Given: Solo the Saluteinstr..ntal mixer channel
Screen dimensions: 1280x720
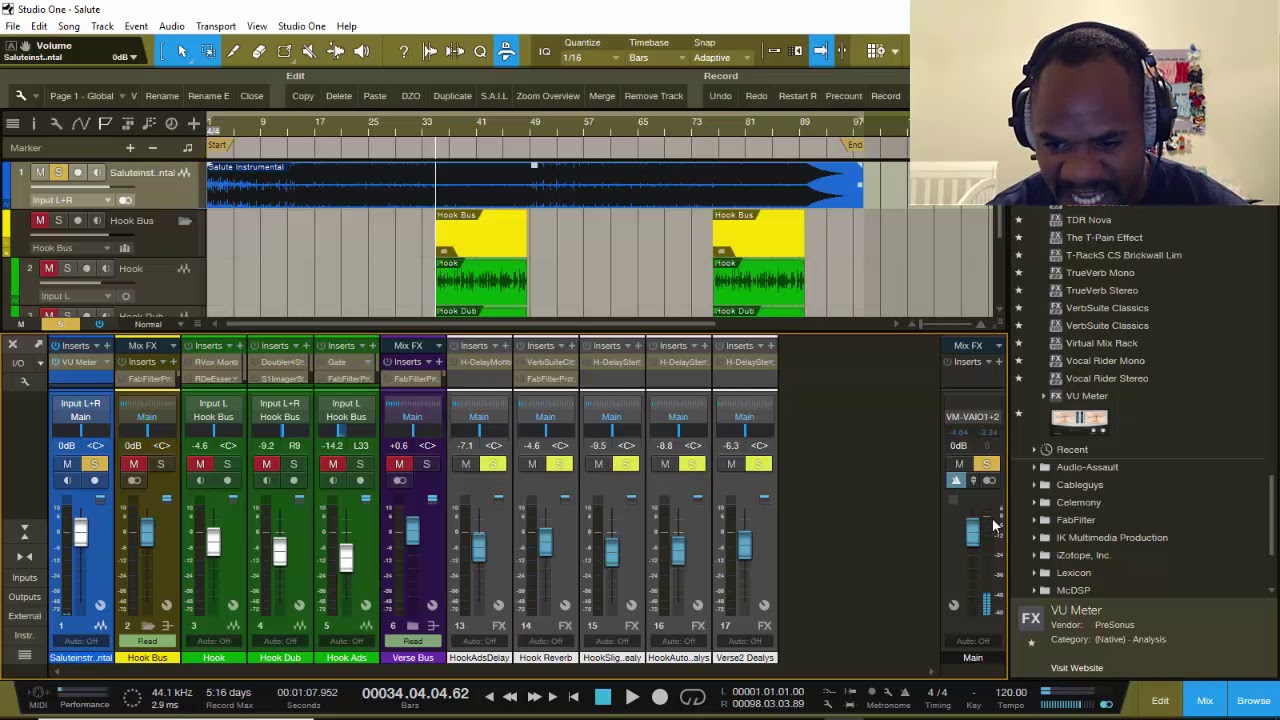Looking at the screenshot, I should click(94, 464).
